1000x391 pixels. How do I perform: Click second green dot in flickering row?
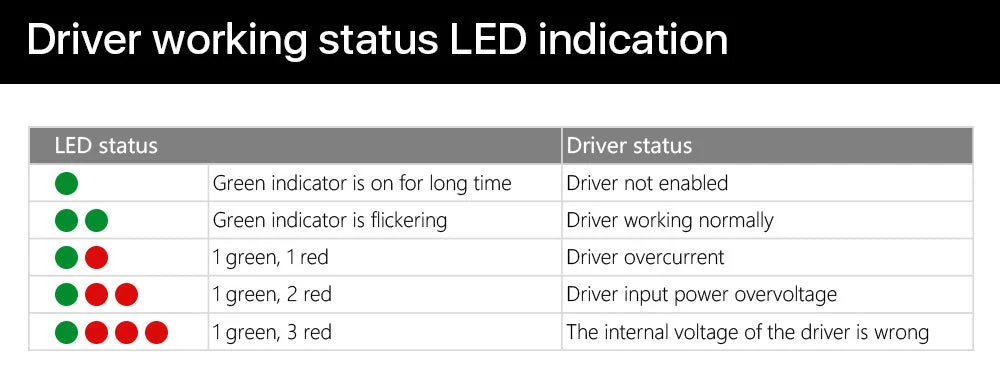click(96, 221)
